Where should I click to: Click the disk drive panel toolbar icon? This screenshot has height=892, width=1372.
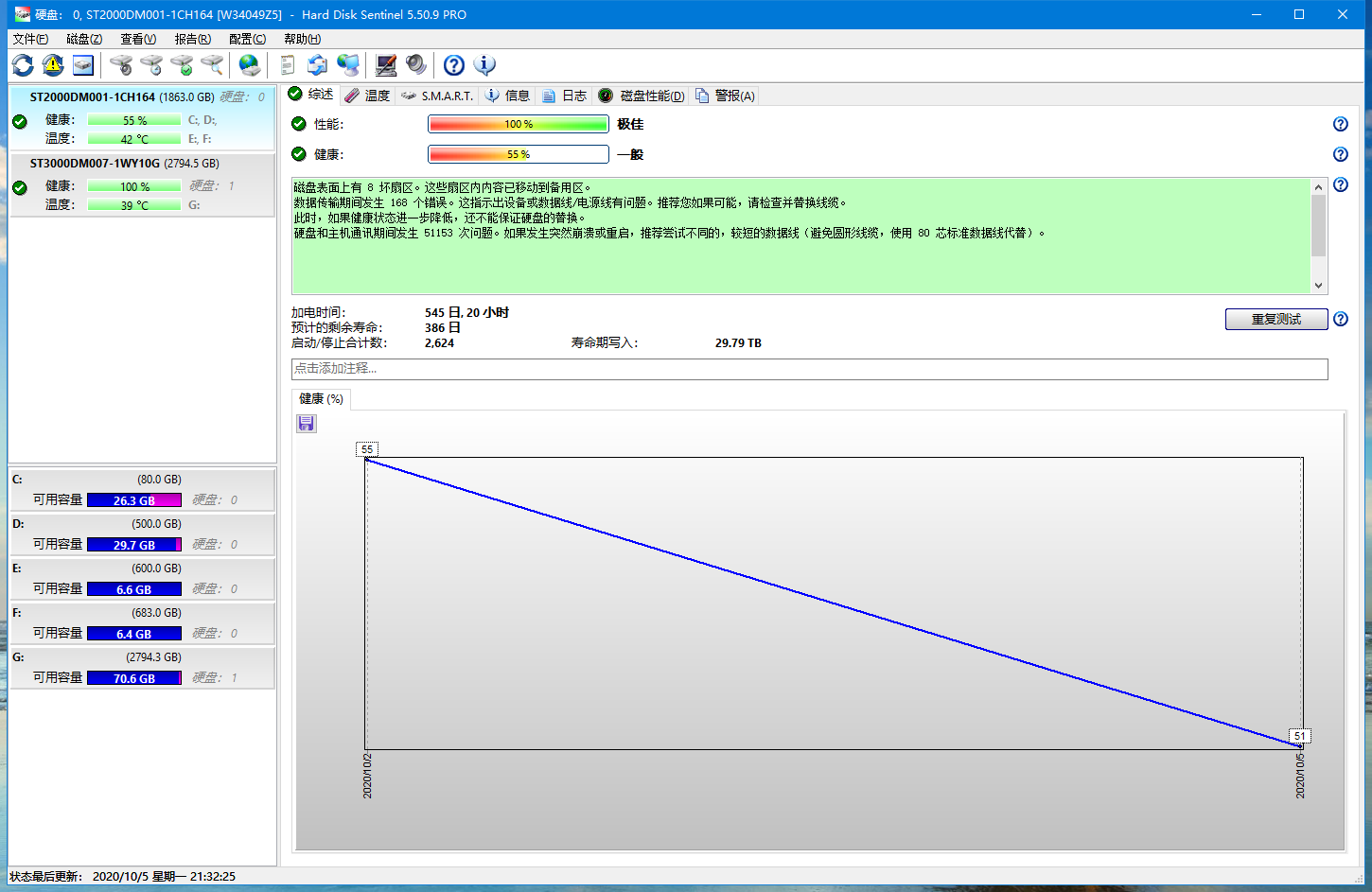[83, 65]
